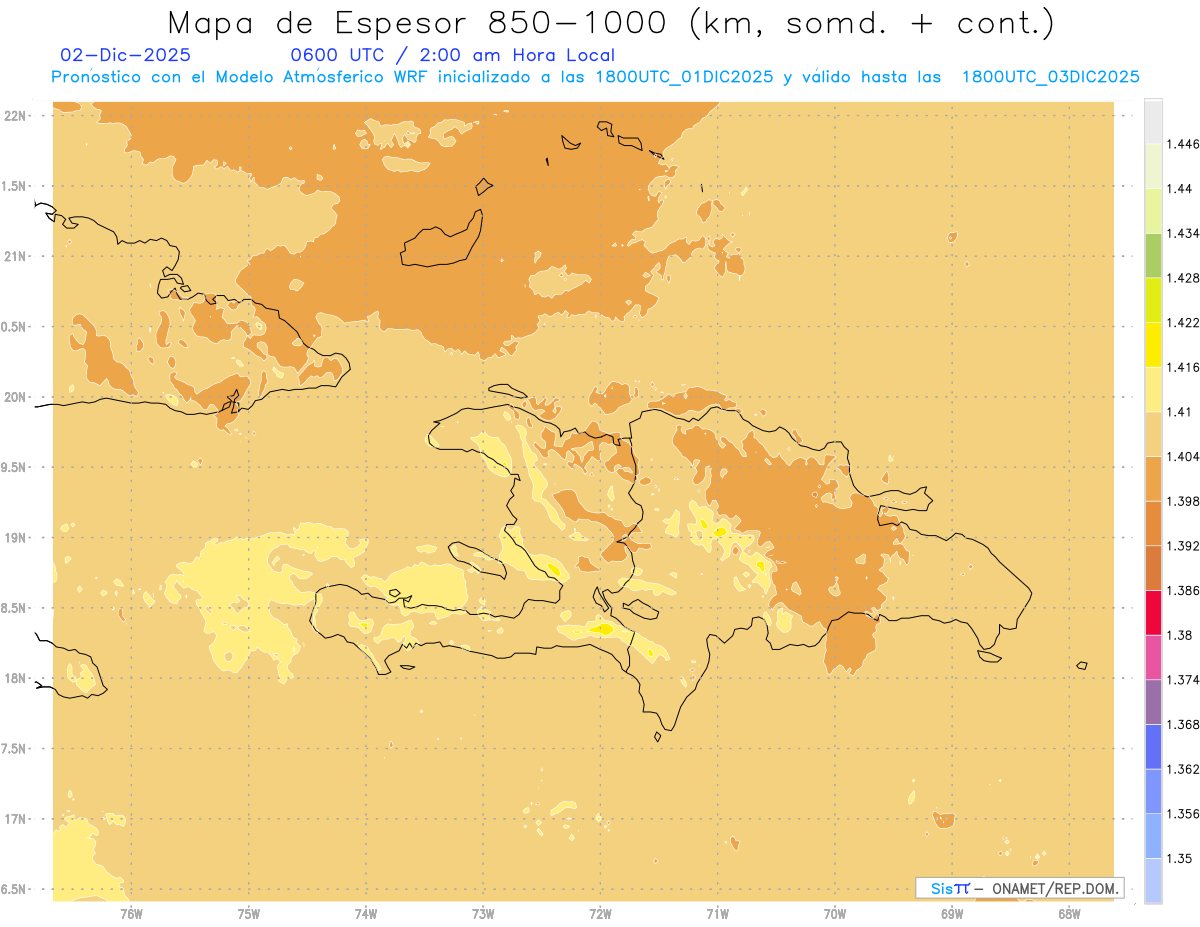Image resolution: width=1200 pixels, height=927 pixels.
Task: Click the '76W' longitude label
Action: click(x=131, y=914)
